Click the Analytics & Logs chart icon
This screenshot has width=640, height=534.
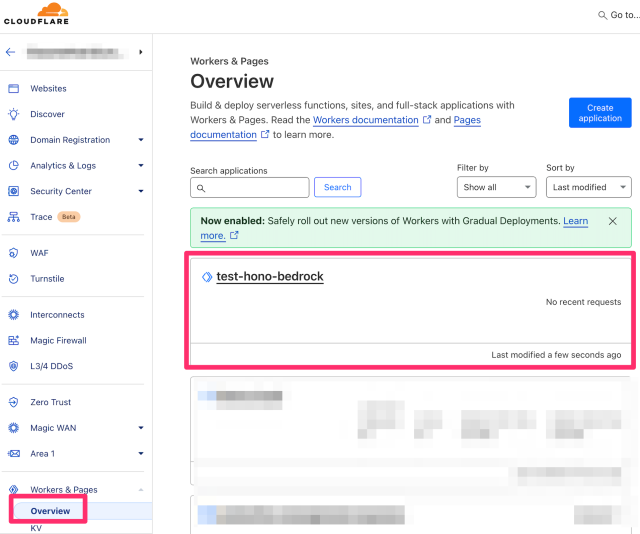13,165
